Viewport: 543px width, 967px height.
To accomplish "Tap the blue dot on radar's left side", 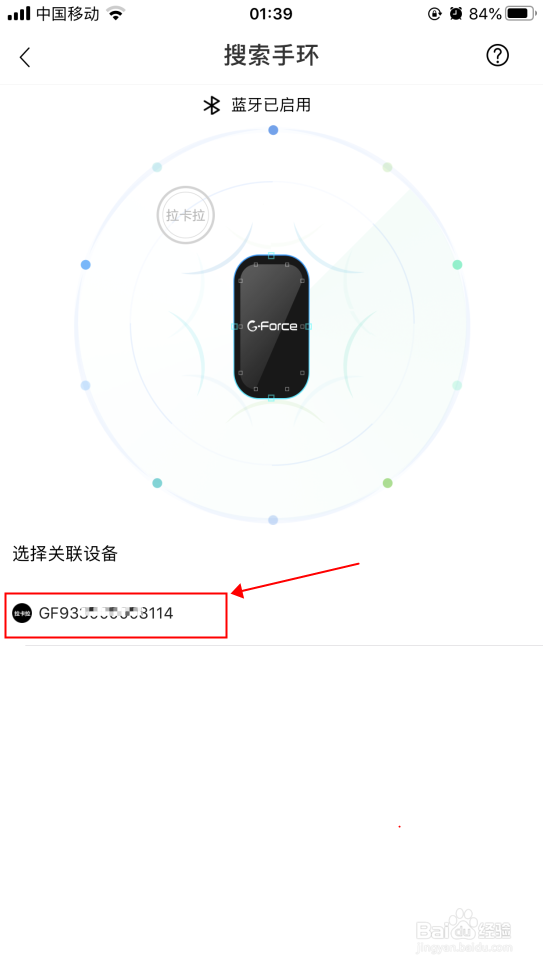I will pyautogui.click(x=86, y=265).
